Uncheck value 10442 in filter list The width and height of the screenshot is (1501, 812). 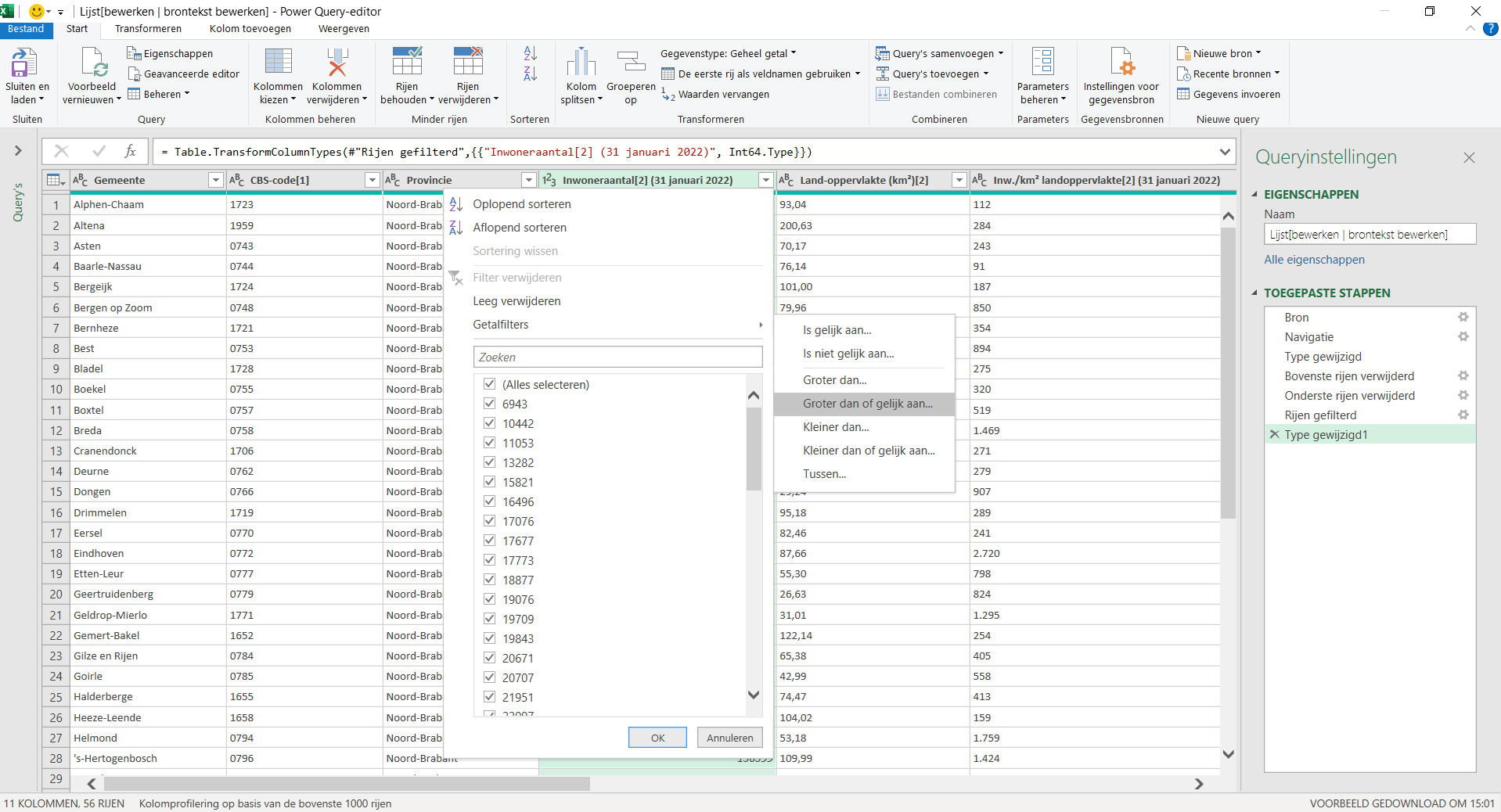coord(489,423)
